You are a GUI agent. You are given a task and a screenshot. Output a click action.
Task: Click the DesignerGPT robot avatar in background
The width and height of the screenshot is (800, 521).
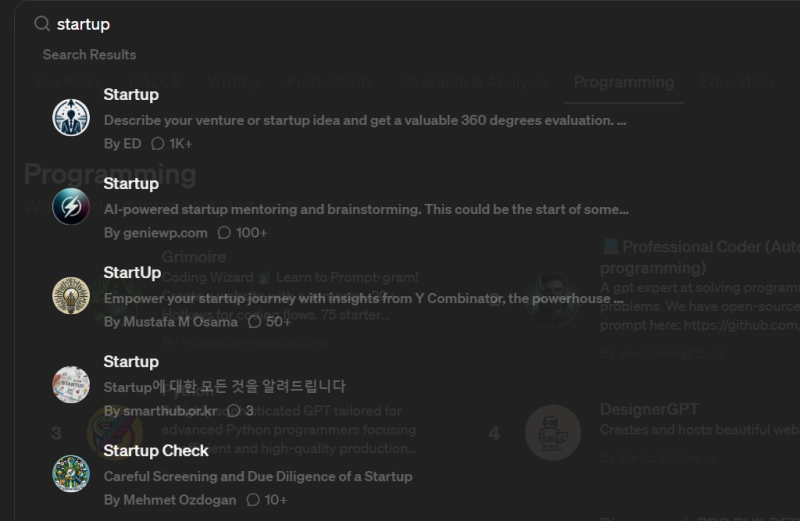tap(553, 433)
